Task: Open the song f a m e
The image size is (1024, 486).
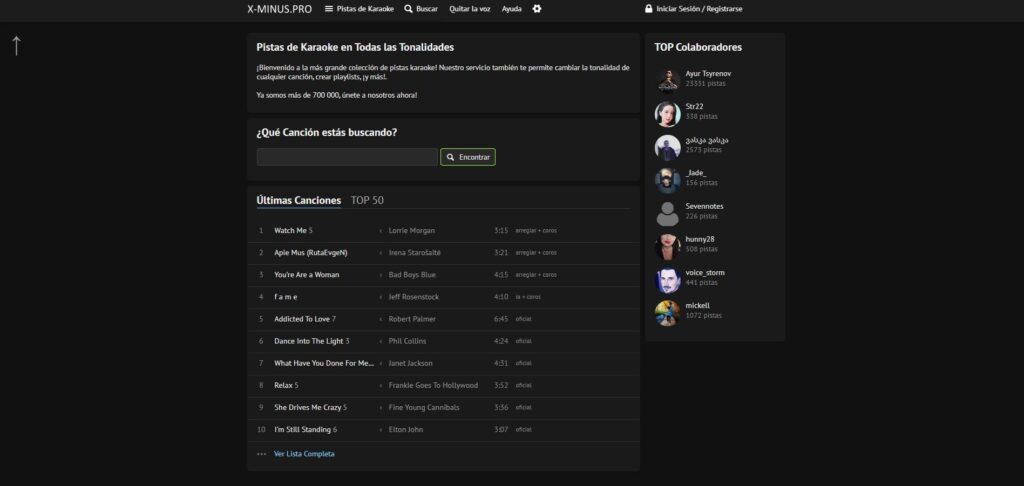Action: click(285, 297)
